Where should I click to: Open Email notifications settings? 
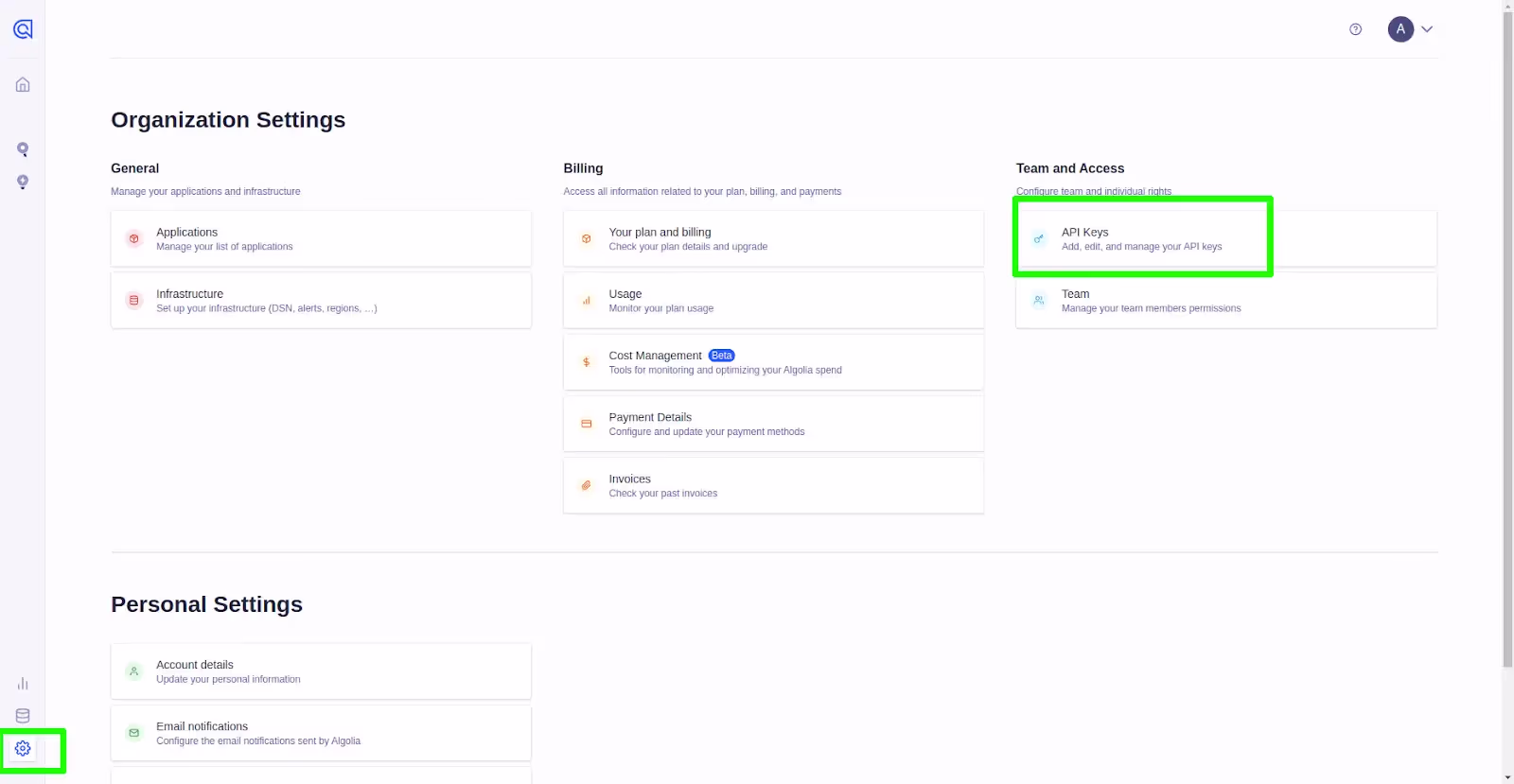(x=321, y=733)
